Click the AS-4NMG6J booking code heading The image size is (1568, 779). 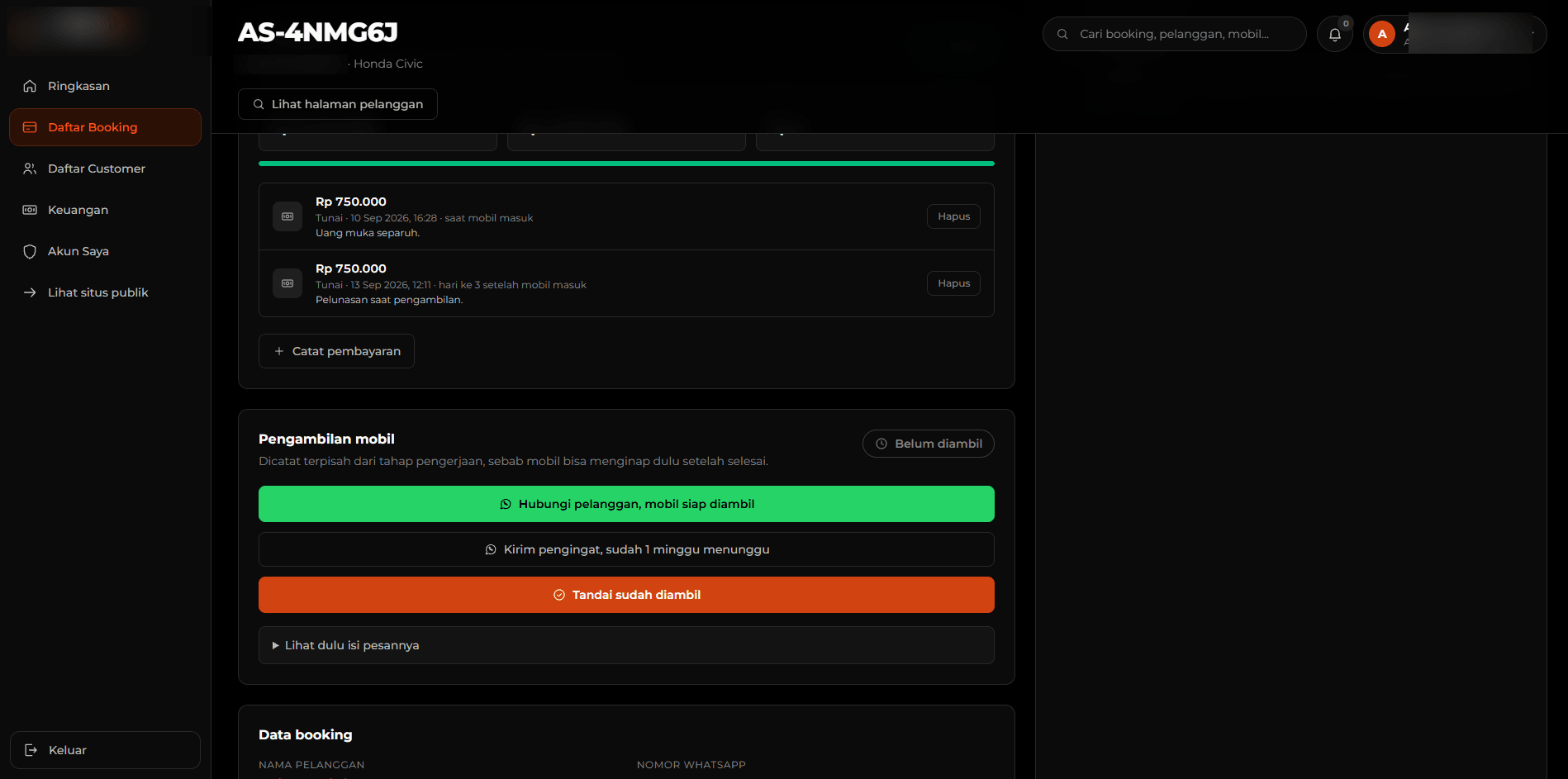click(318, 32)
